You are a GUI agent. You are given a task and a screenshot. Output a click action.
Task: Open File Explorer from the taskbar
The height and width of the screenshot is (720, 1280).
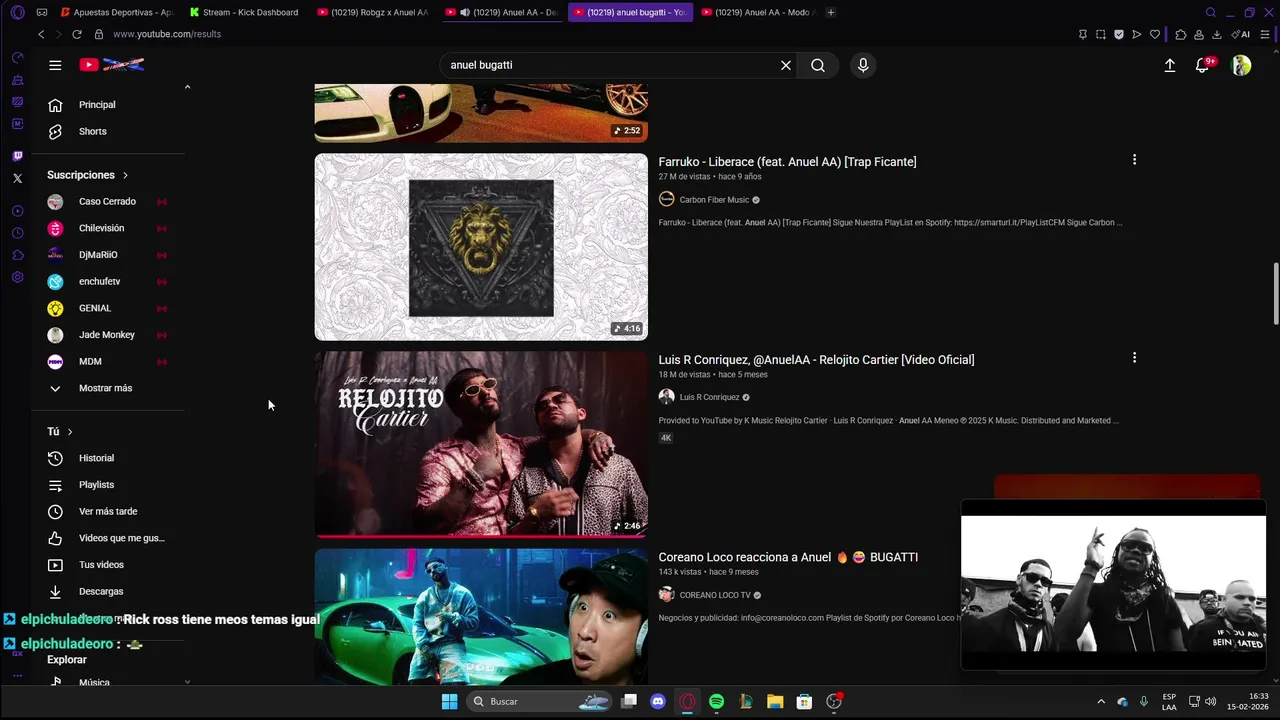point(775,701)
